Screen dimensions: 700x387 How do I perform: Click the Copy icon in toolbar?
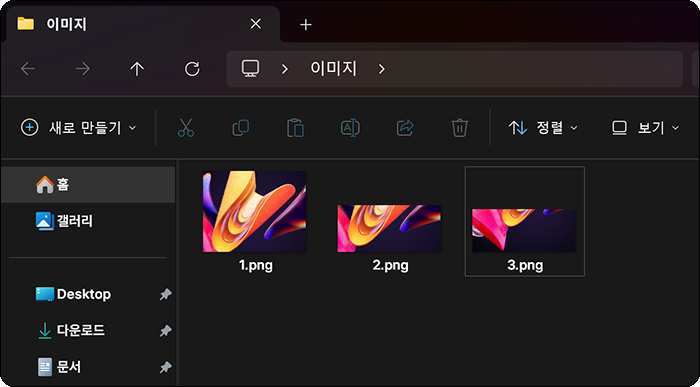[x=241, y=128]
